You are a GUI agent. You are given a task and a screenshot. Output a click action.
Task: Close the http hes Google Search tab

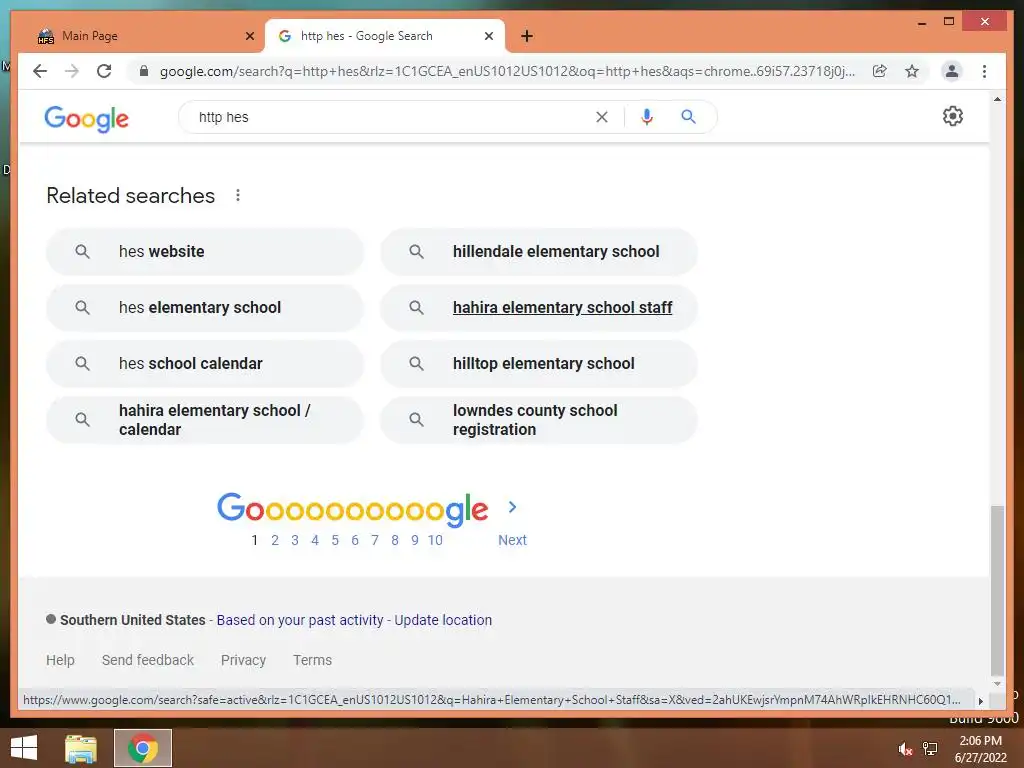pyautogui.click(x=488, y=36)
